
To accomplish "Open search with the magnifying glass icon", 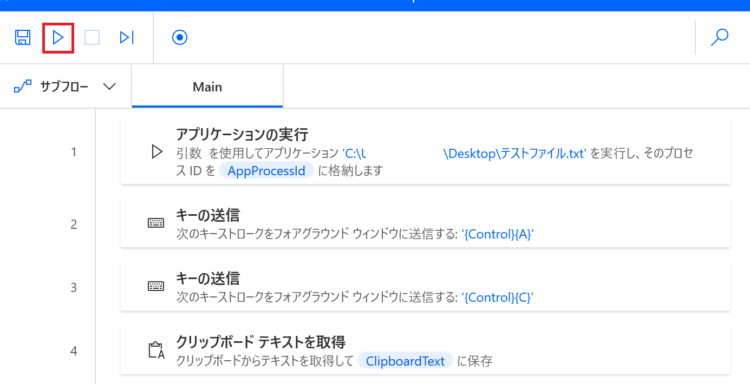I will (x=719, y=37).
